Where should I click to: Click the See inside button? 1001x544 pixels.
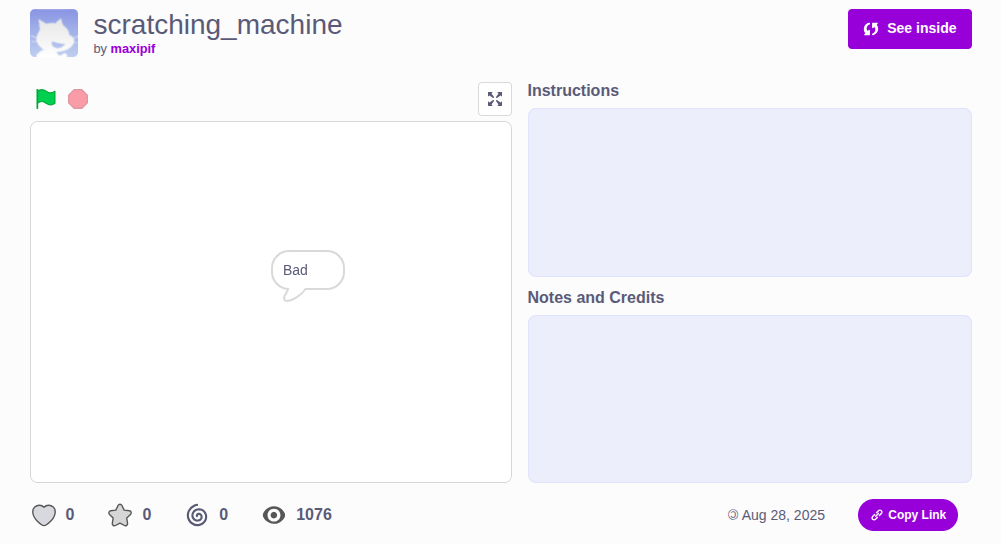(x=909, y=28)
